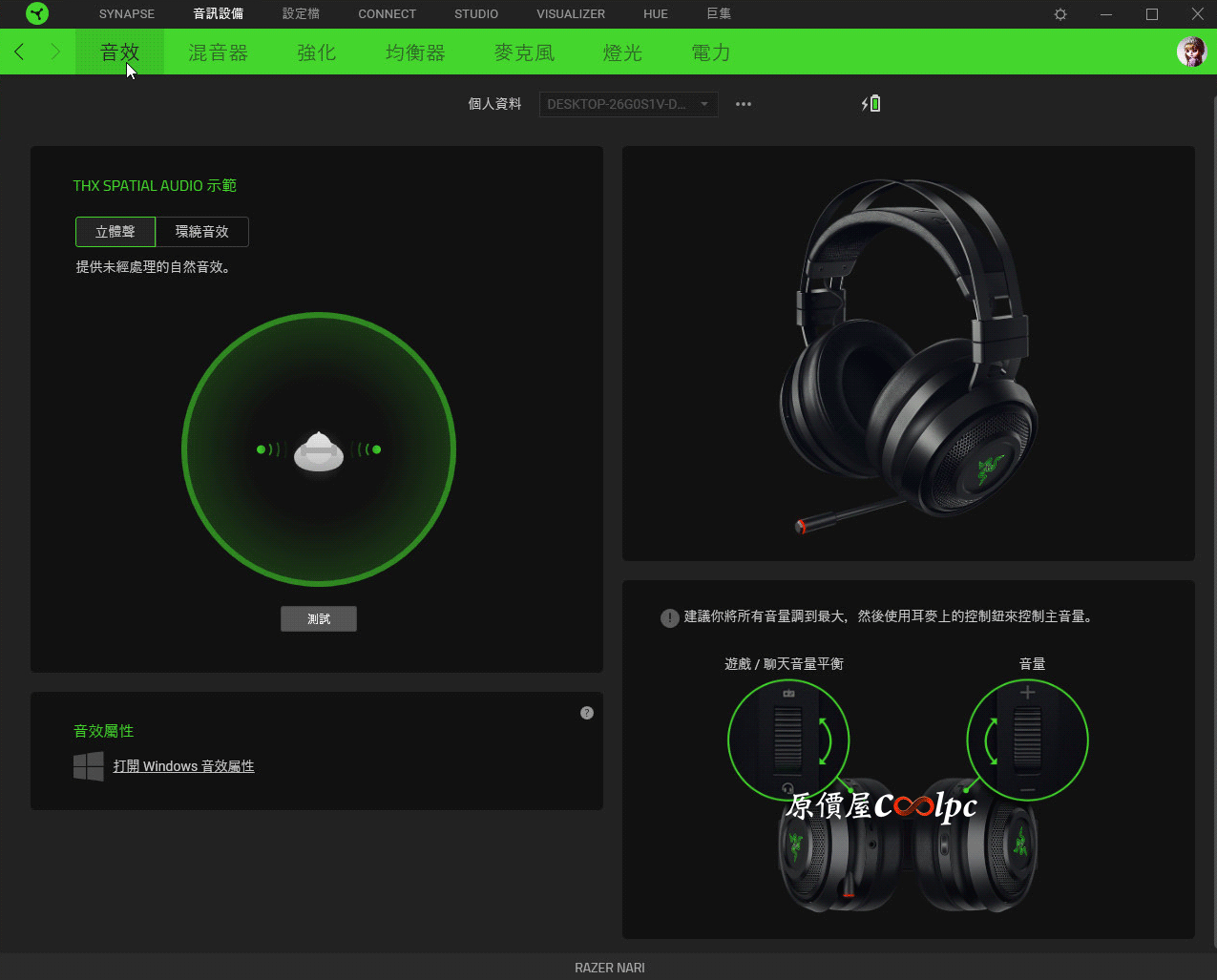Select the 立體聲 stereo option

point(115,232)
